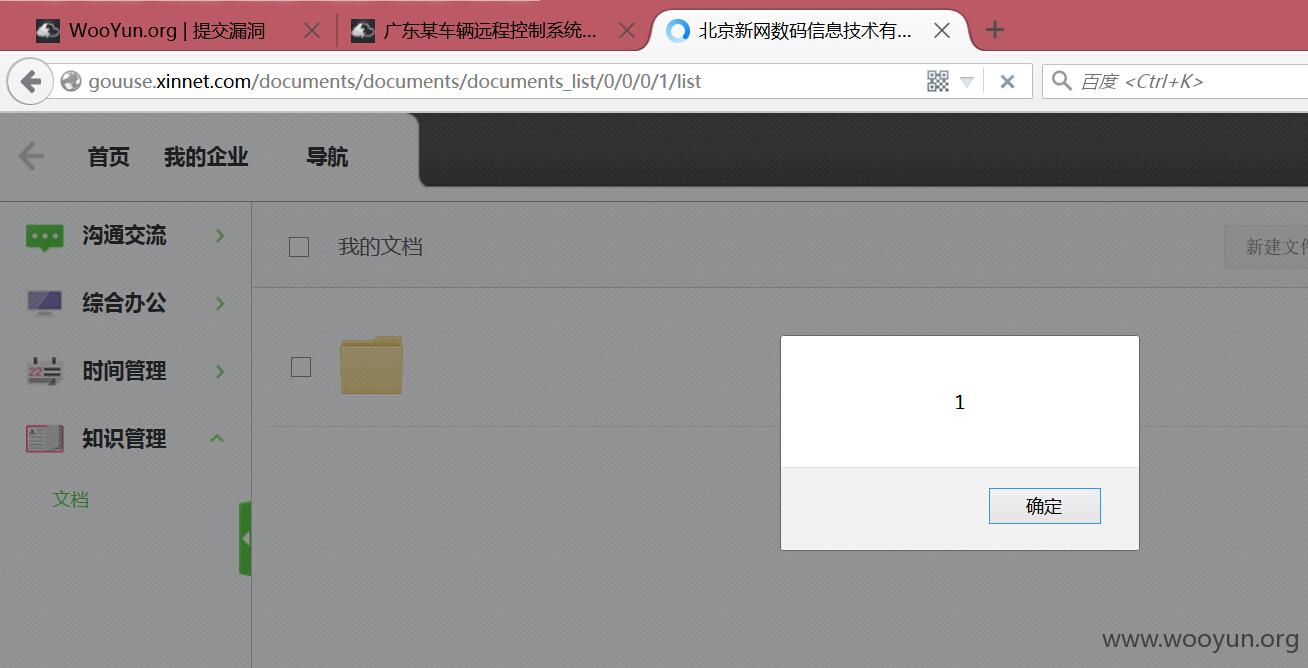Stop page loading with the X icon
Viewport: 1308px width, 668px height.
(x=1007, y=82)
